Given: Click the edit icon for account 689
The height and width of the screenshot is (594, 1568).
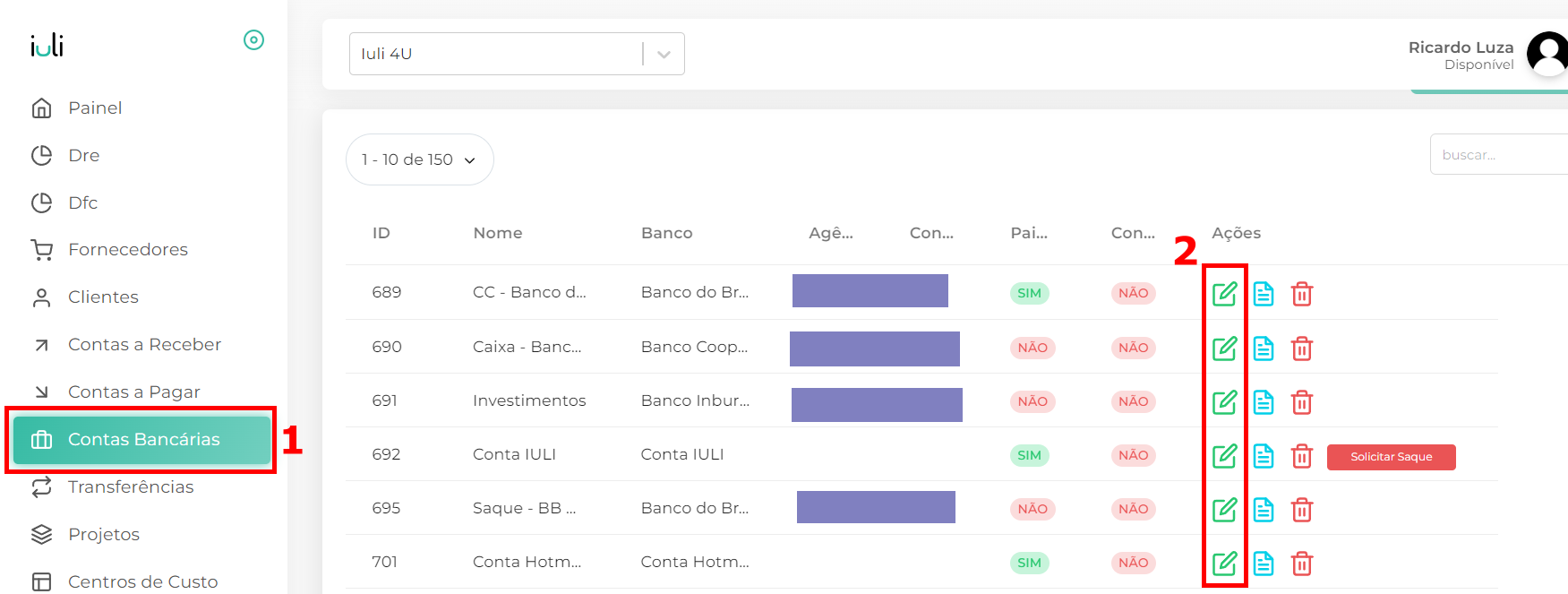Looking at the screenshot, I should point(1224,293).
